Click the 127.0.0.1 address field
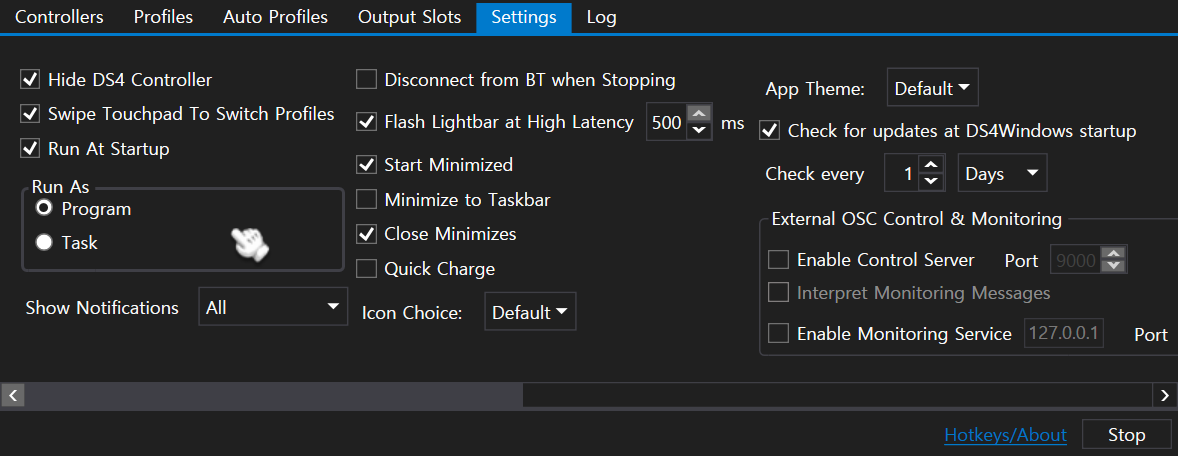Viewport: 1178px width, 456px height. pos(1065,333)
